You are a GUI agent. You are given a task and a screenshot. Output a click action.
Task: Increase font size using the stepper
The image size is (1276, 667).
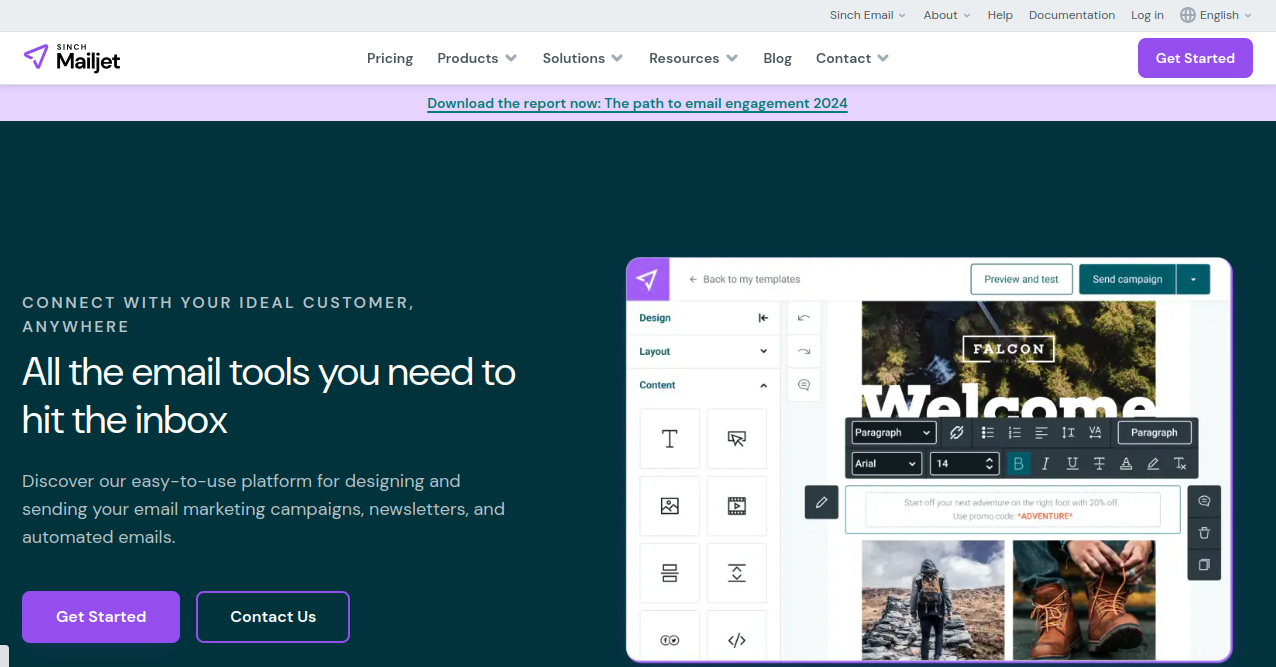[x=987, y=459]
